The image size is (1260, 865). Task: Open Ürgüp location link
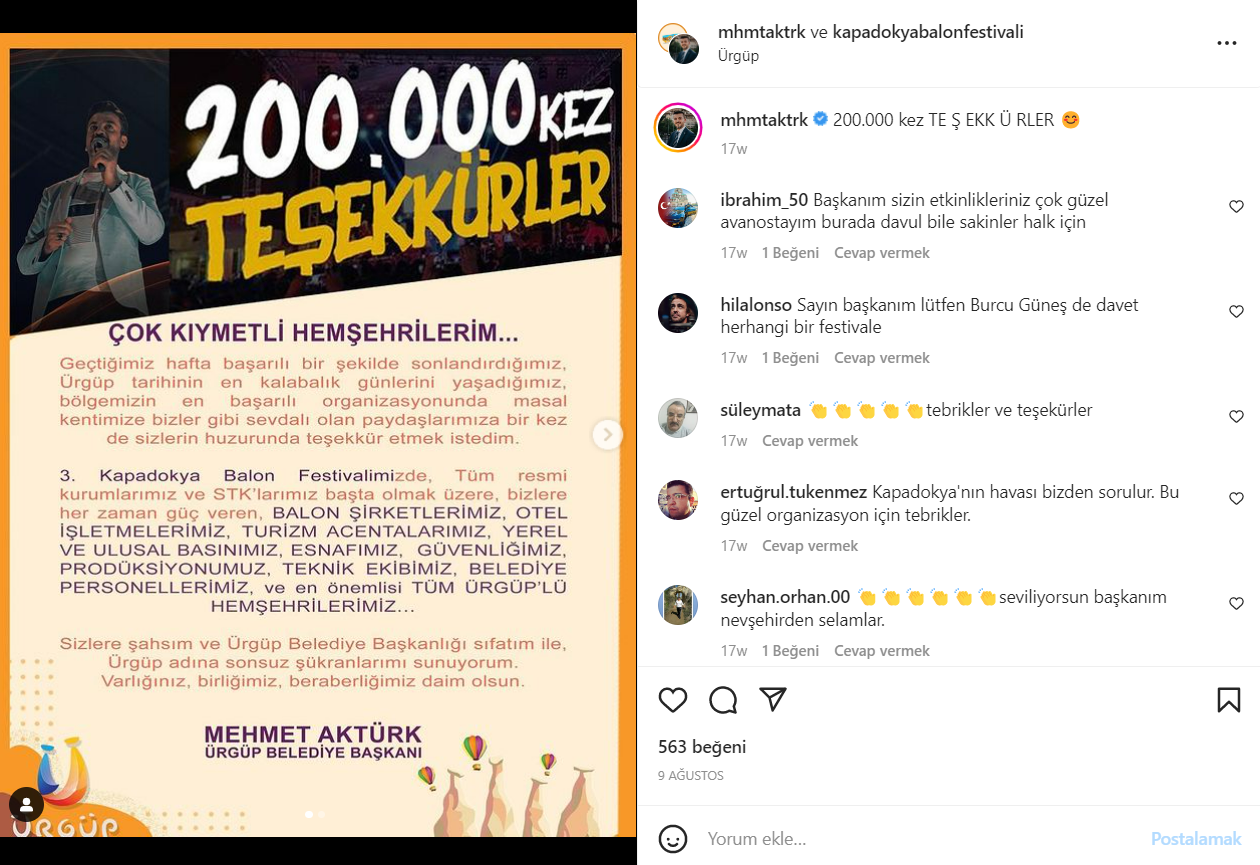click(738, 56)
